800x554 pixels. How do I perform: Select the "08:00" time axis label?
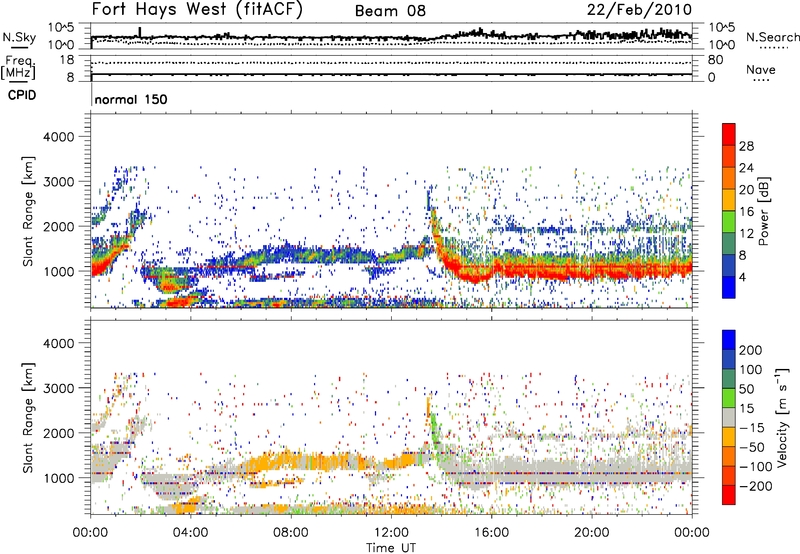291,533
